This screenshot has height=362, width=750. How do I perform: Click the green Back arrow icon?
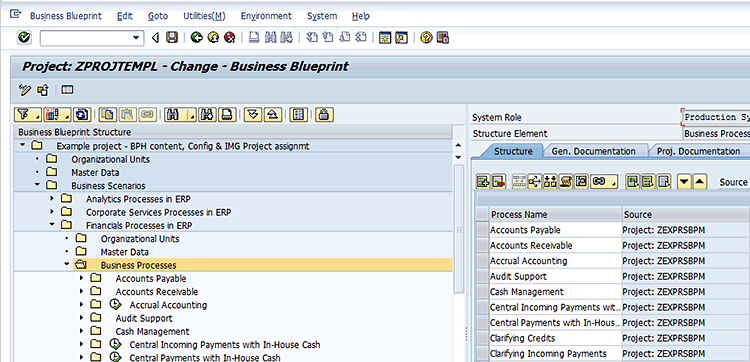[196, 37]
